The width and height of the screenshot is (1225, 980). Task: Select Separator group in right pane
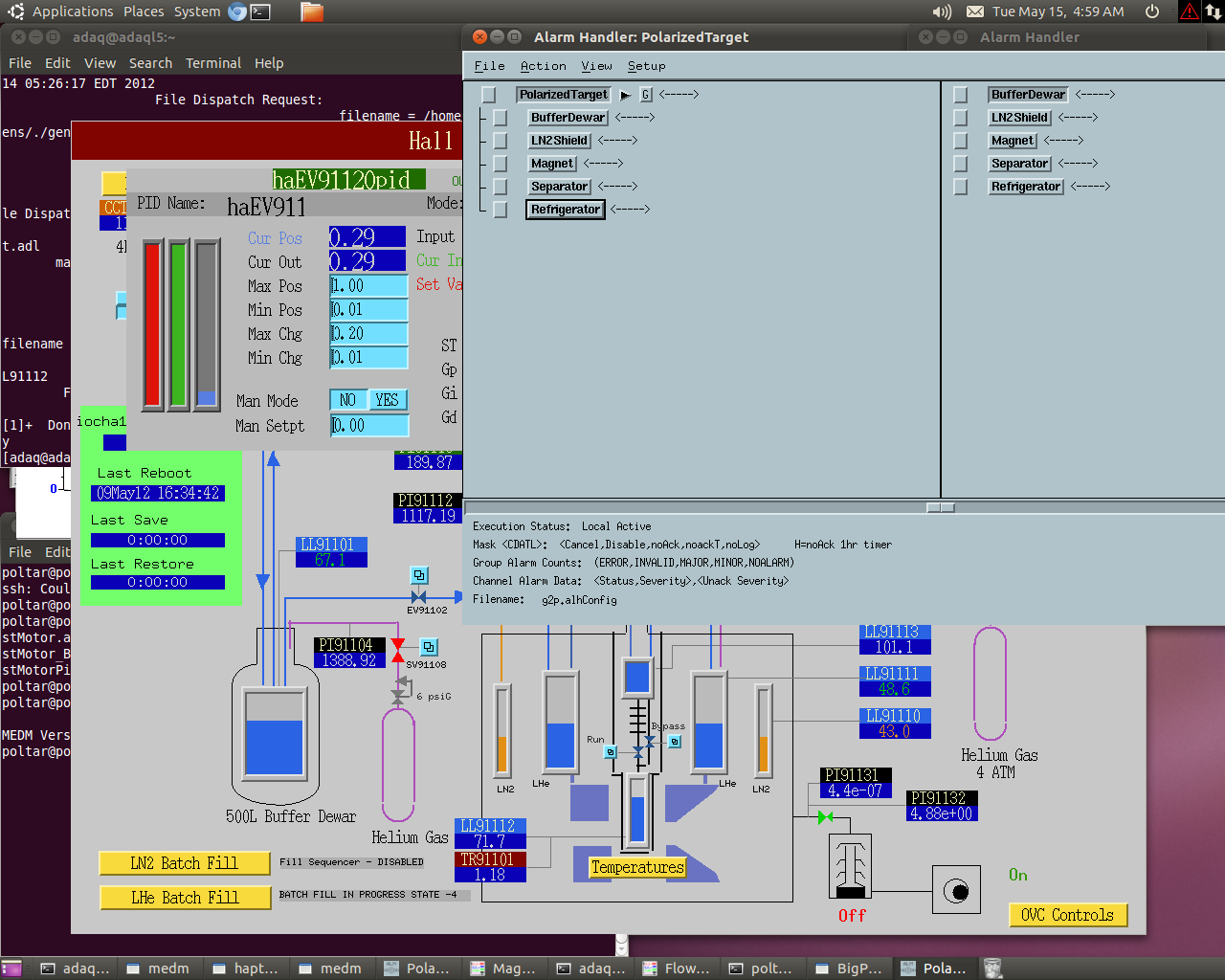(x=1020, y=164)
